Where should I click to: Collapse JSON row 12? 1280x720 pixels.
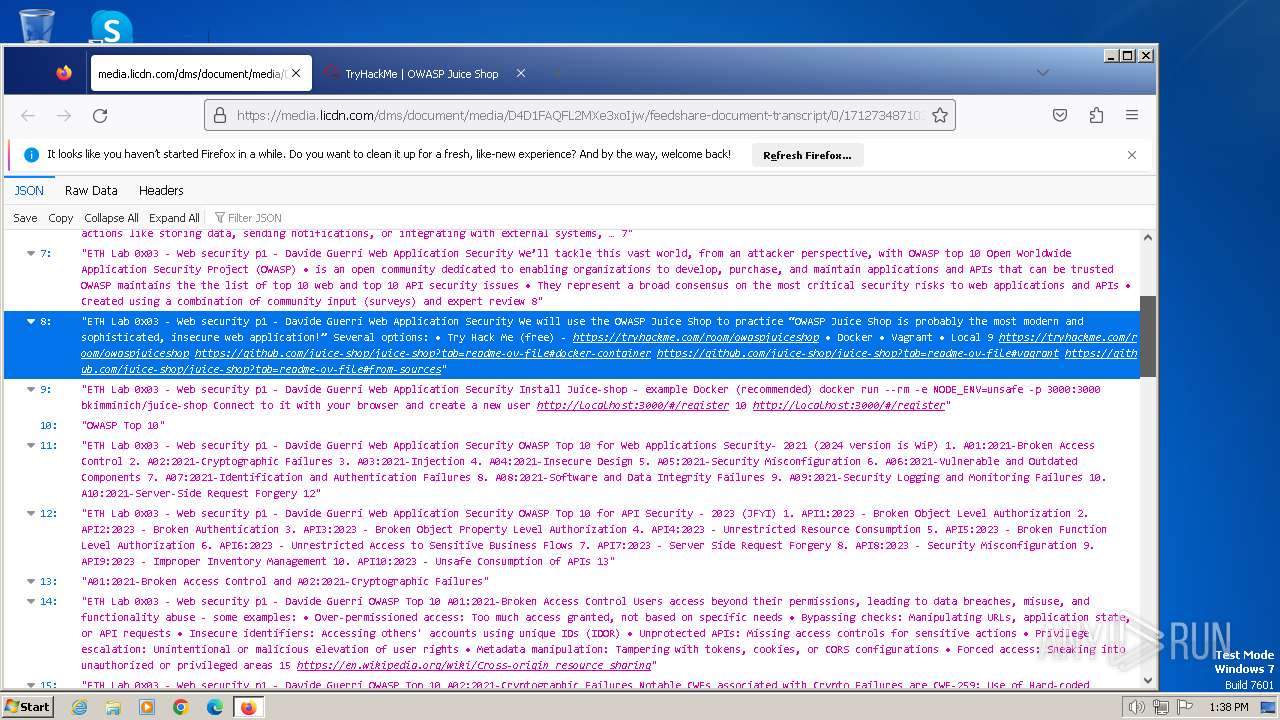click(31, 514)
